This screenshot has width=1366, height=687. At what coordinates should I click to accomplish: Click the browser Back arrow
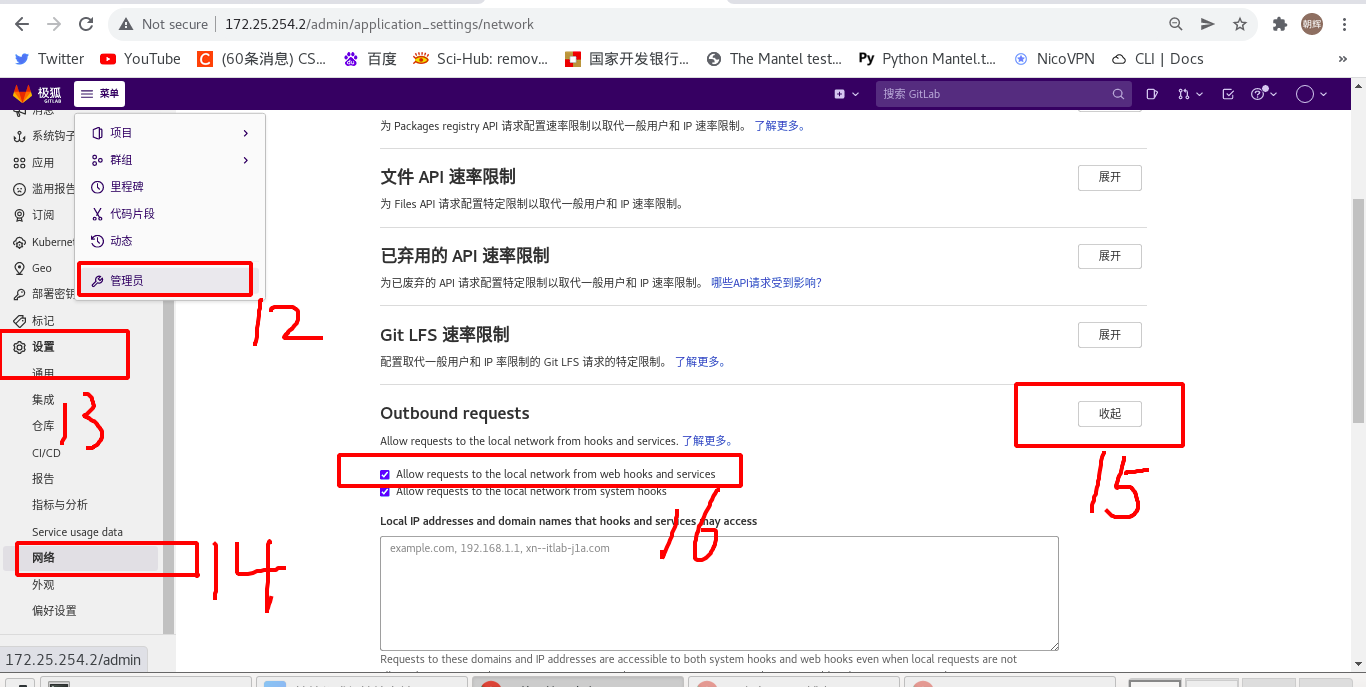22,24
